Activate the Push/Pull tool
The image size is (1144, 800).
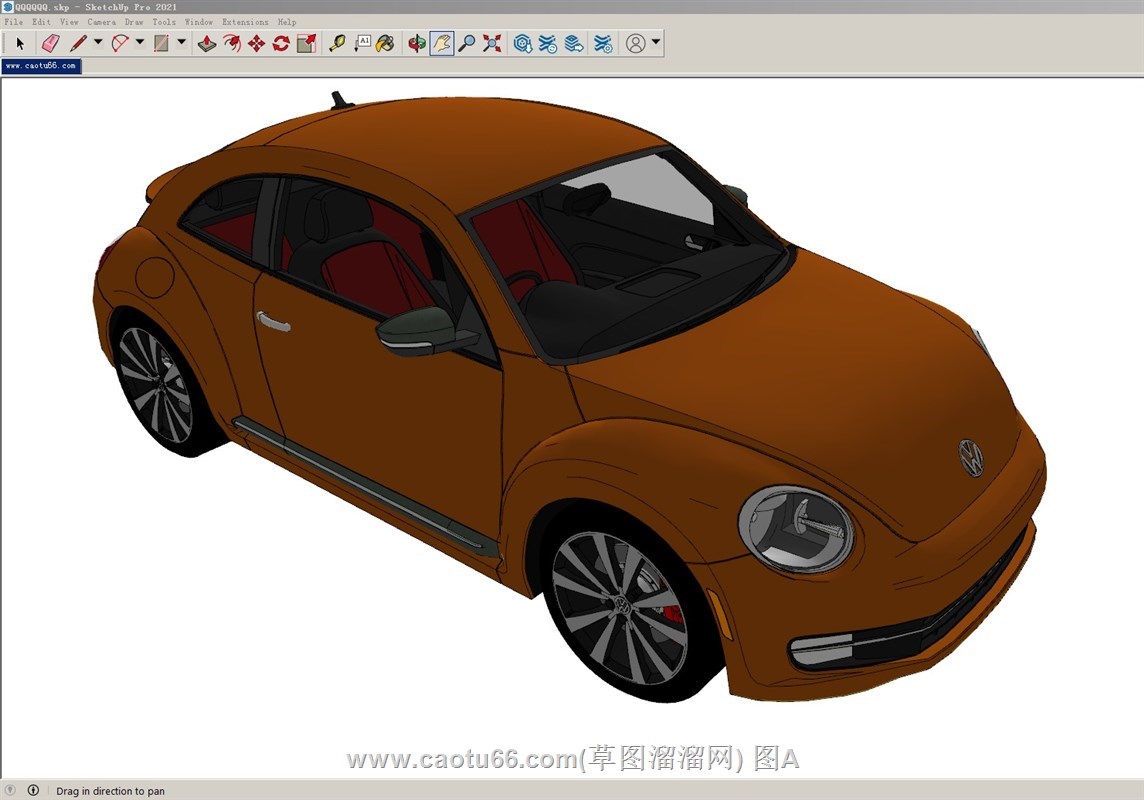click(x=207, y=43)
